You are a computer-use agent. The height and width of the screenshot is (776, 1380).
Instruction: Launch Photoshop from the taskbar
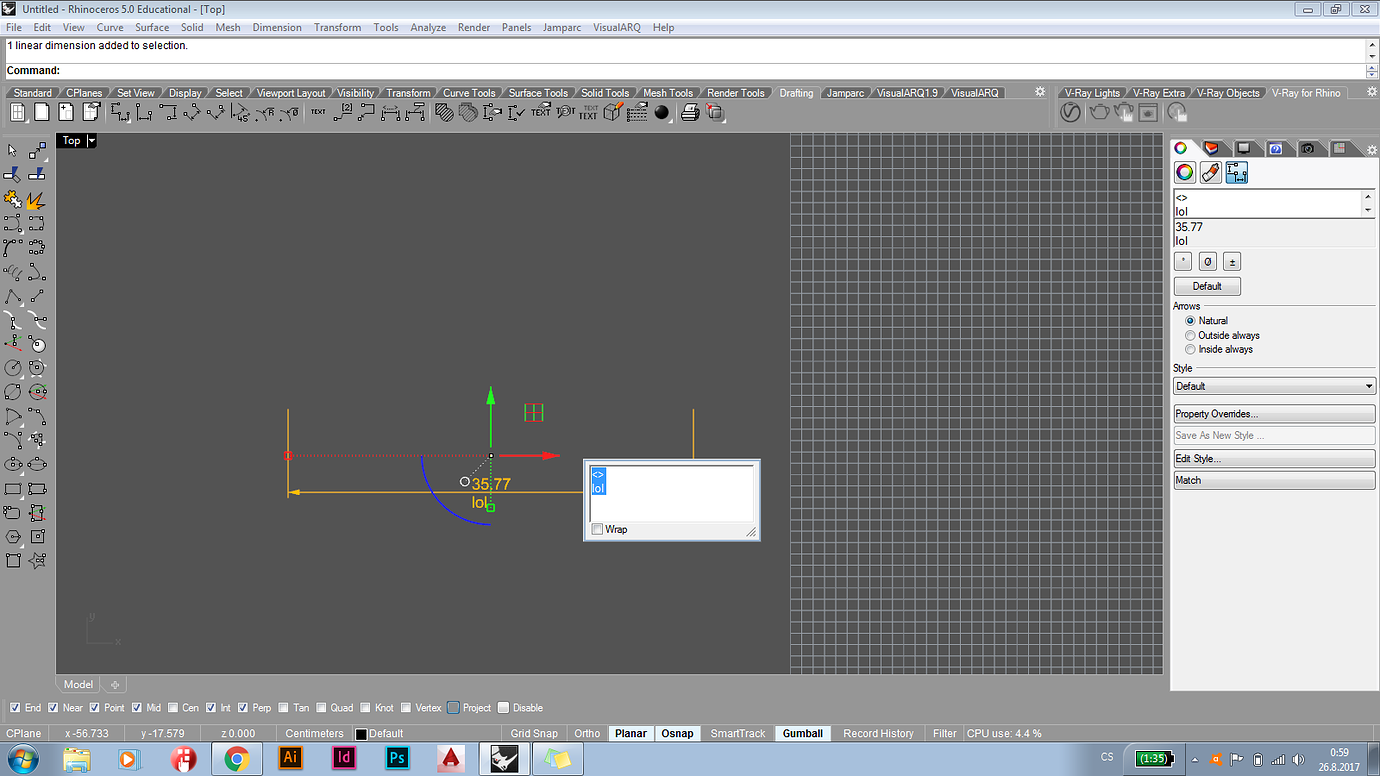point(397,758)
